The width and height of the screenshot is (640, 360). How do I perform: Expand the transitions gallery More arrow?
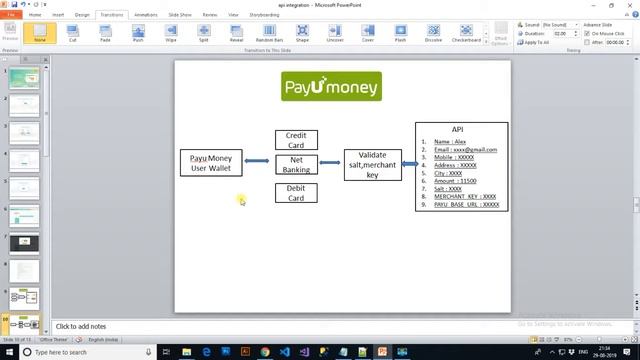coord(486,42)
